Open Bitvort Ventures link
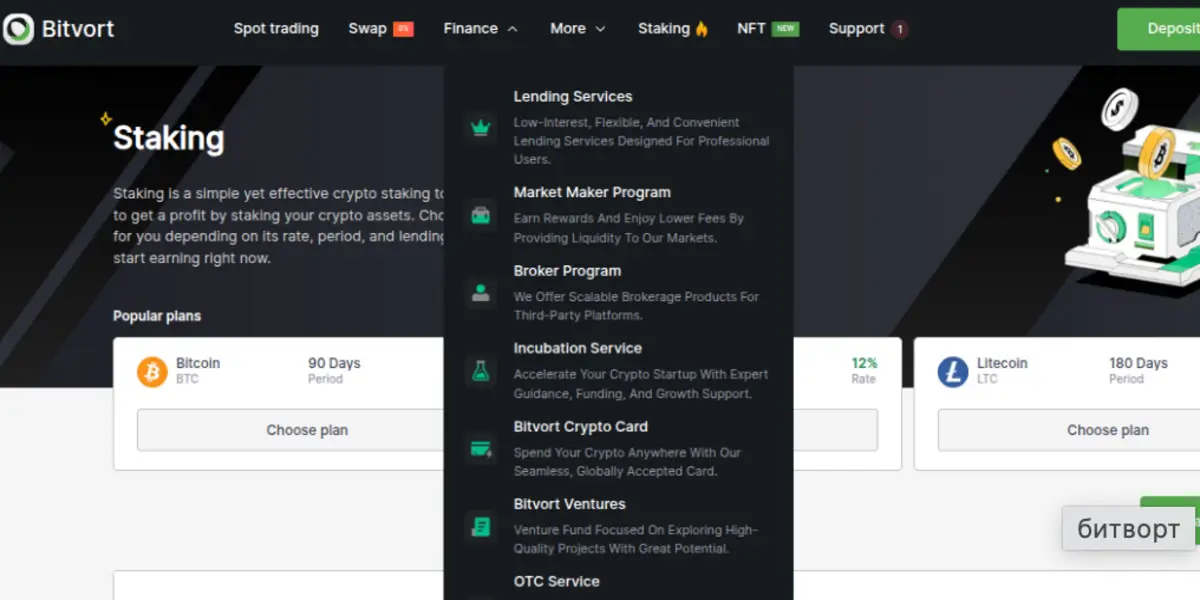1200x600 pixels. coord(570,504)
